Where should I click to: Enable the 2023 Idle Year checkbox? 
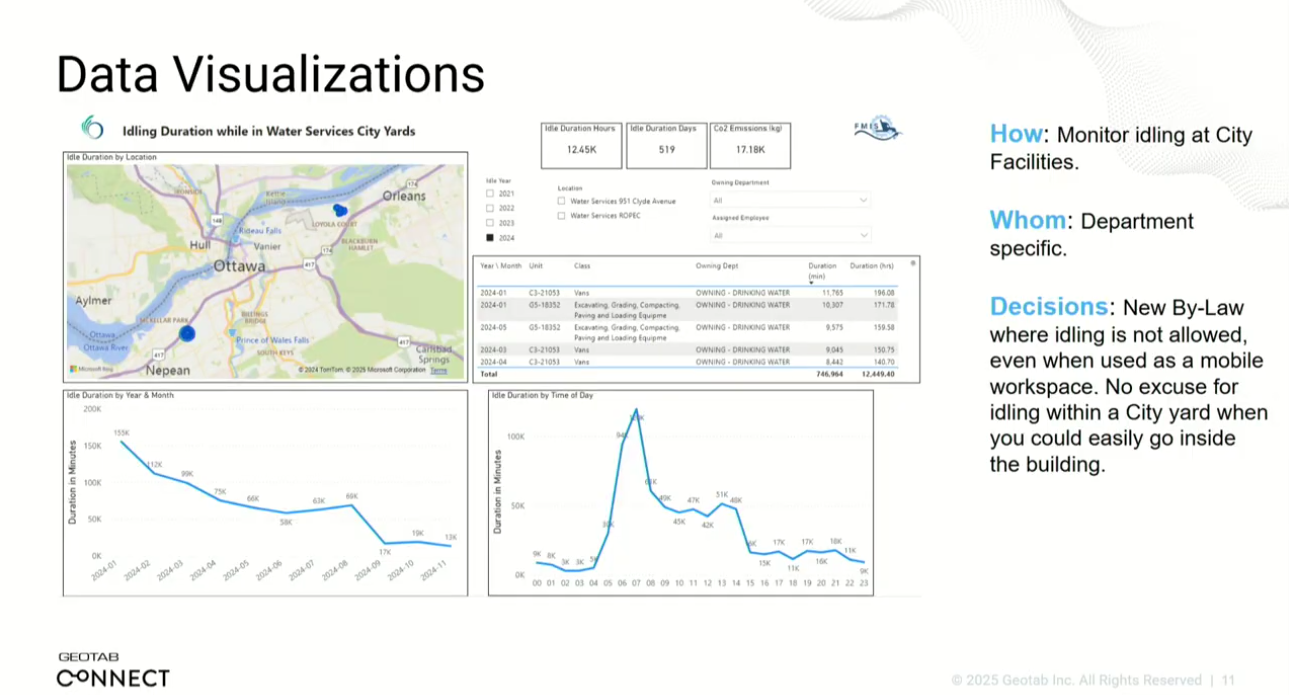(489, 222)
